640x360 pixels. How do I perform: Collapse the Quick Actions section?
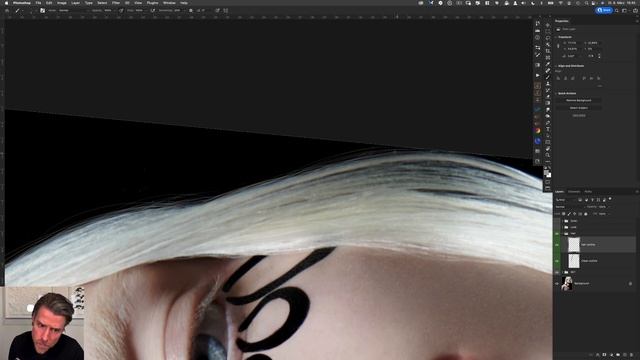(x=556, y=93)
